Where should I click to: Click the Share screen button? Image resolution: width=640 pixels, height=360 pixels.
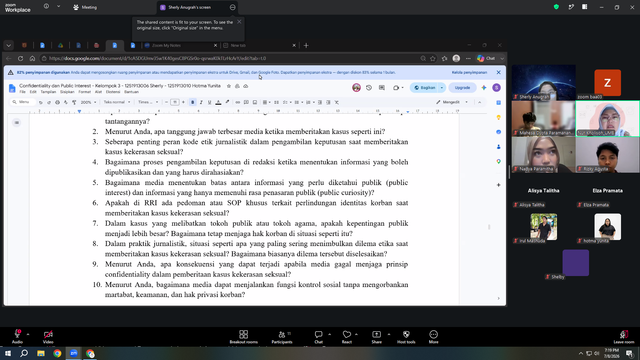376,337
